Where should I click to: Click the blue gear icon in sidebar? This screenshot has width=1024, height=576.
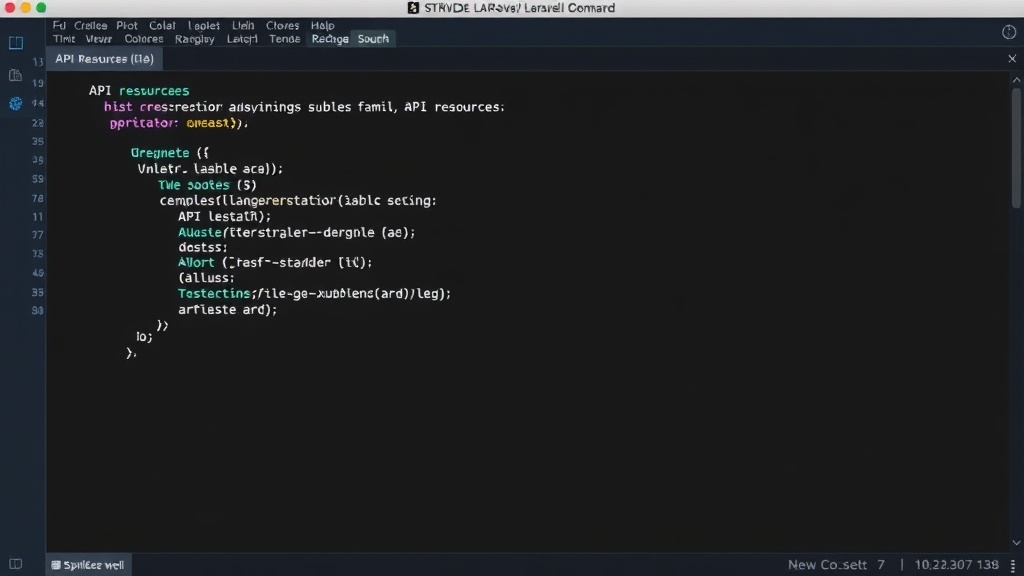[x=16, y=104]
